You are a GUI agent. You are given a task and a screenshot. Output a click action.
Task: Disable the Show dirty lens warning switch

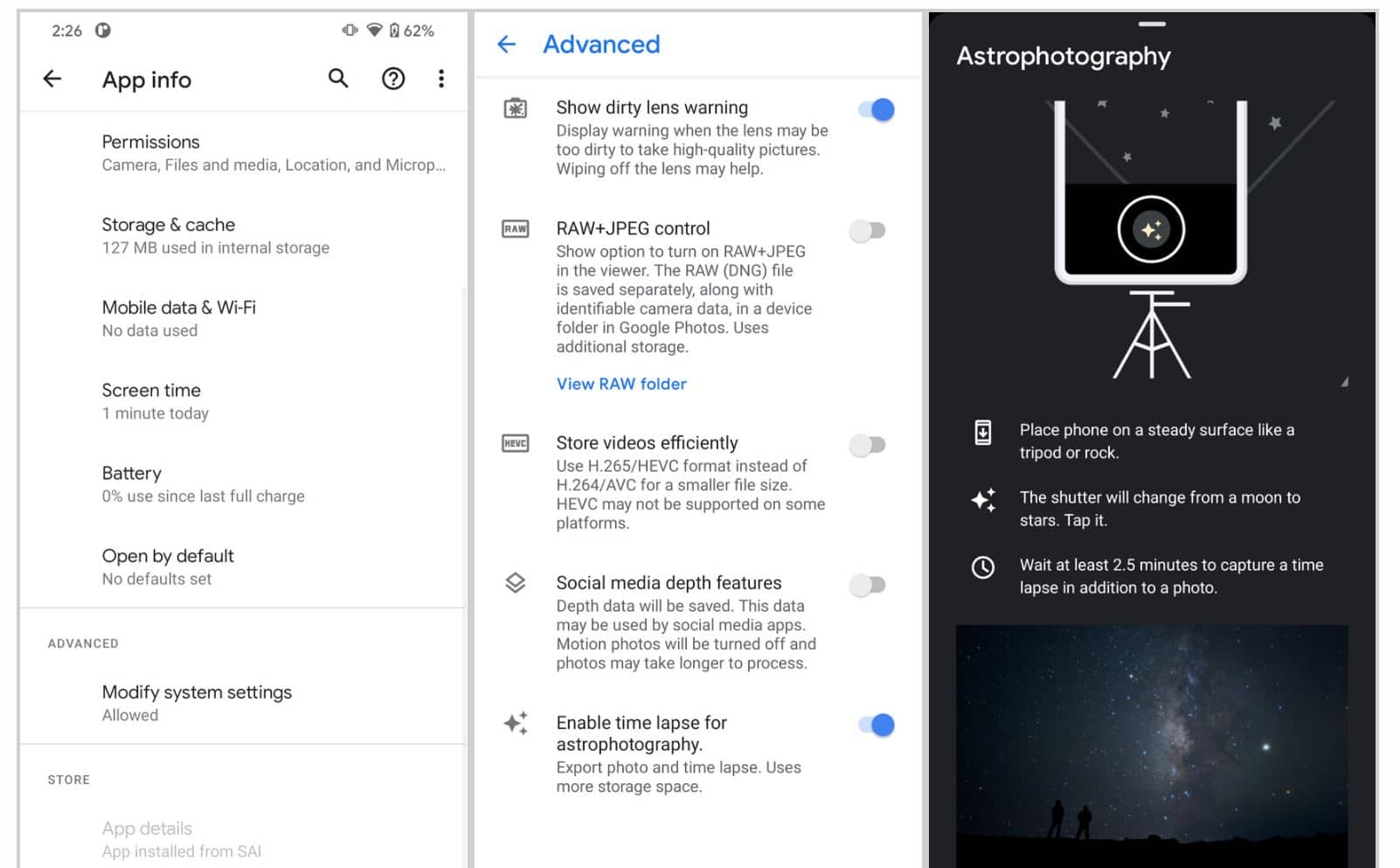tap(876, 110)
